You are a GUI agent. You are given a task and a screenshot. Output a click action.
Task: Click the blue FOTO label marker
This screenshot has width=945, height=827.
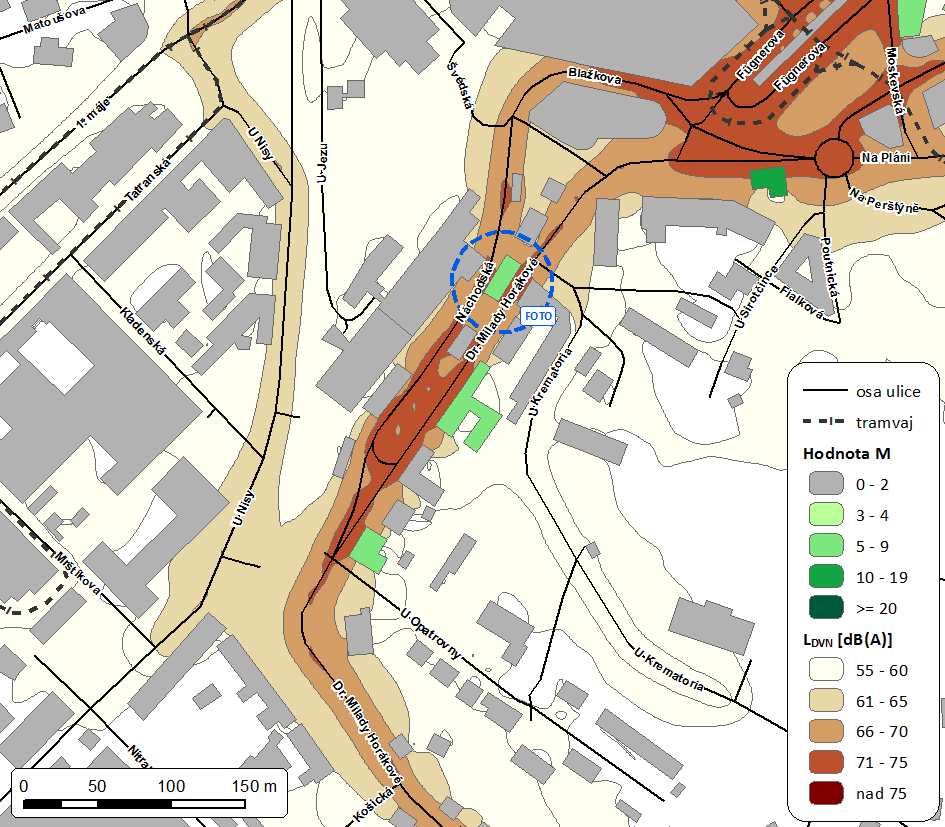[x=538, y=316]
